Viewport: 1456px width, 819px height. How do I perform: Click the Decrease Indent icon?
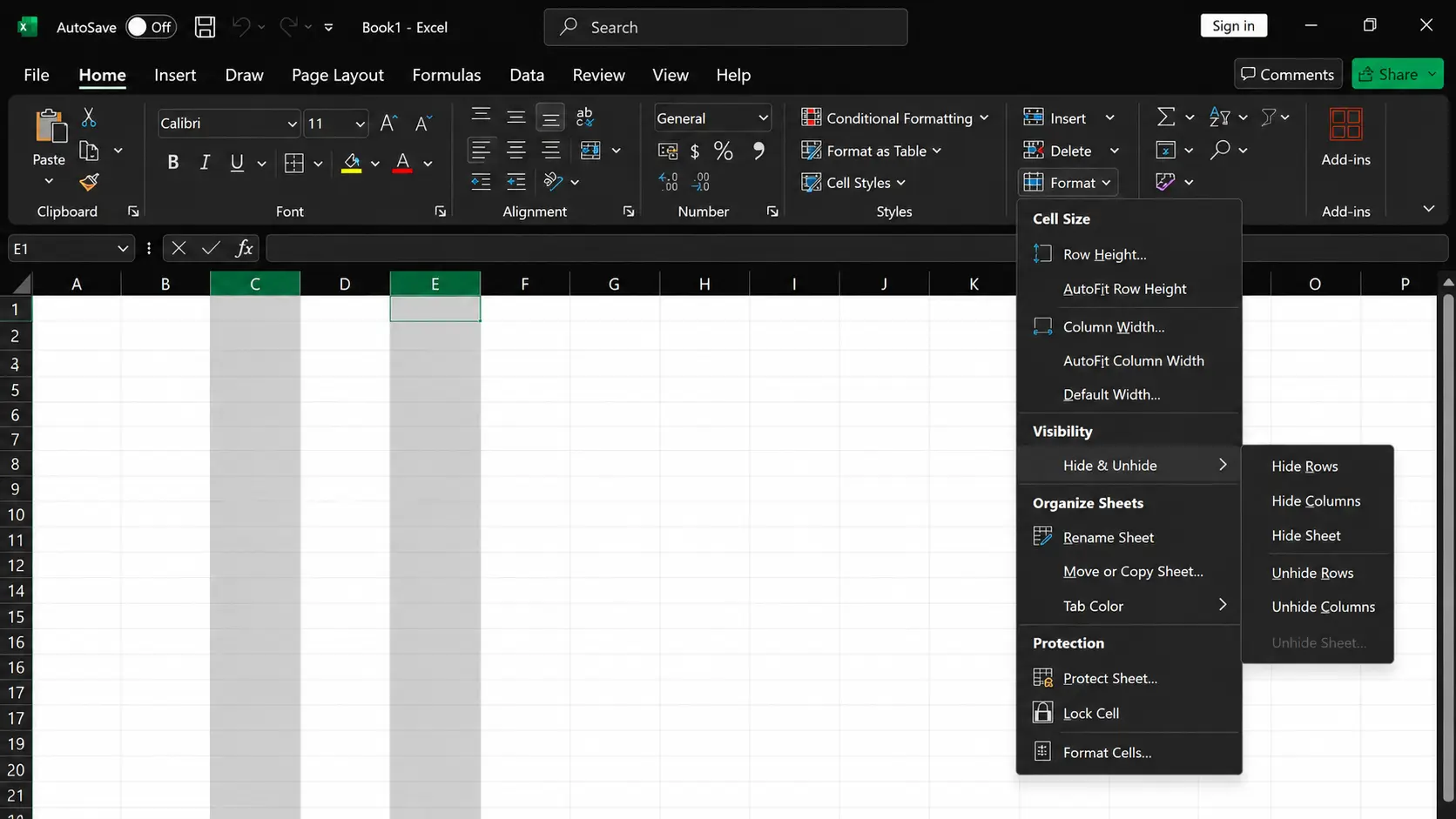(x=481, y=181)
